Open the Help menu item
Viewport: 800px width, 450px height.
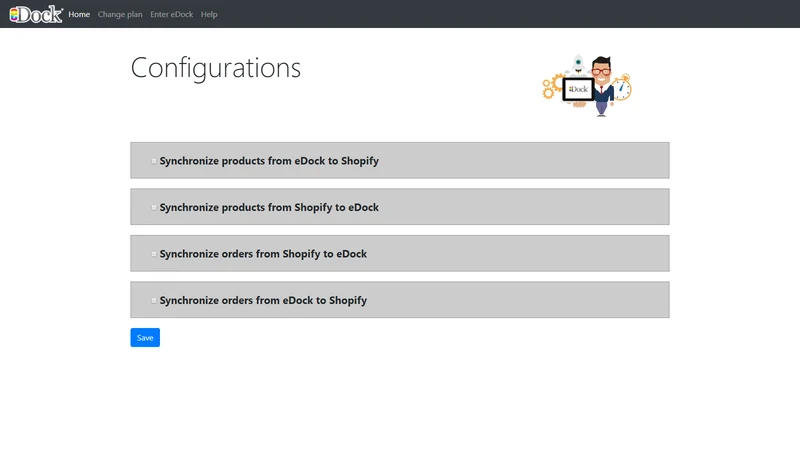click(x=209, y=14)
